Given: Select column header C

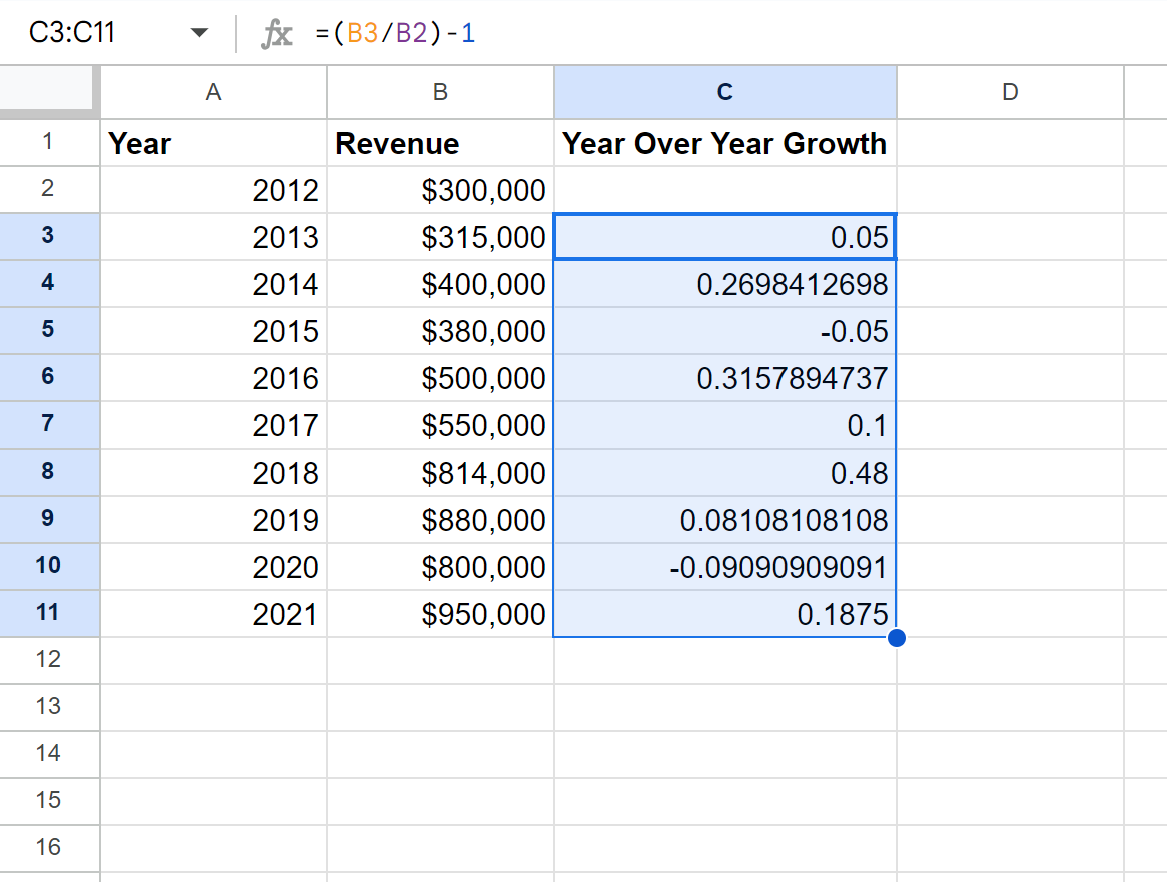Looking at the screenshot, I should pos(724,92).
